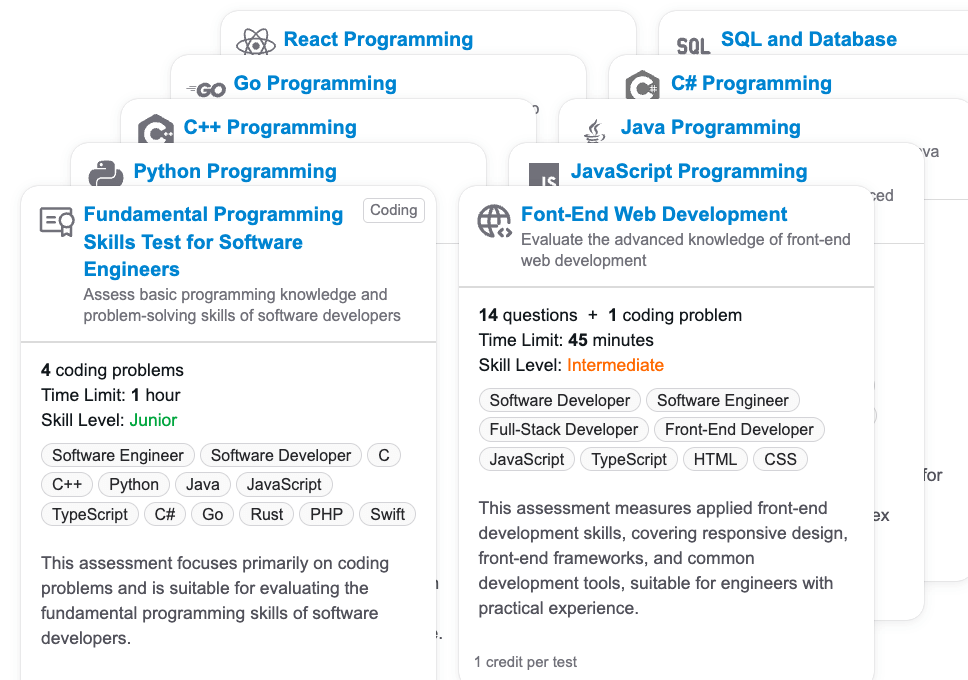Screen dimensions: 968x680
Task: Open the Python Programming assessment
Action: click(235, 171)
